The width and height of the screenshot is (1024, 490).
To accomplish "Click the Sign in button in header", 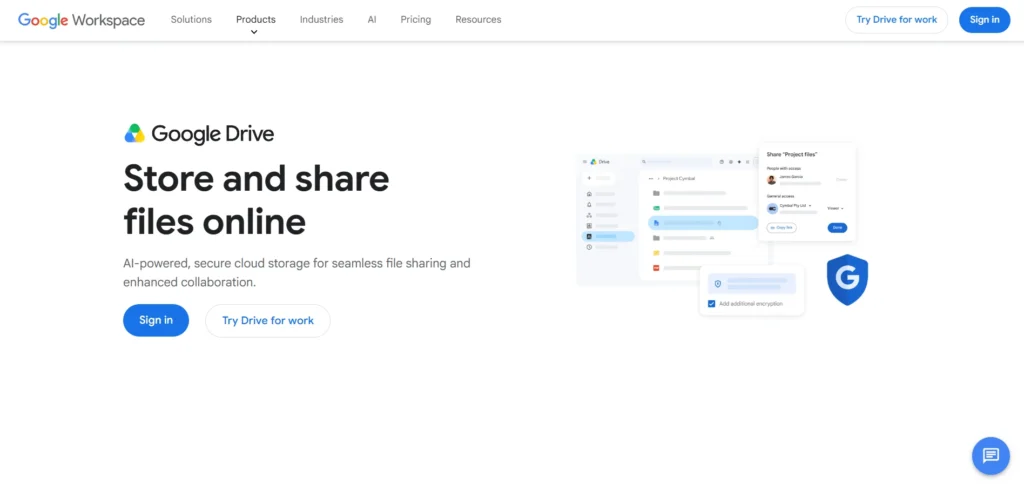I will point(984,20).
